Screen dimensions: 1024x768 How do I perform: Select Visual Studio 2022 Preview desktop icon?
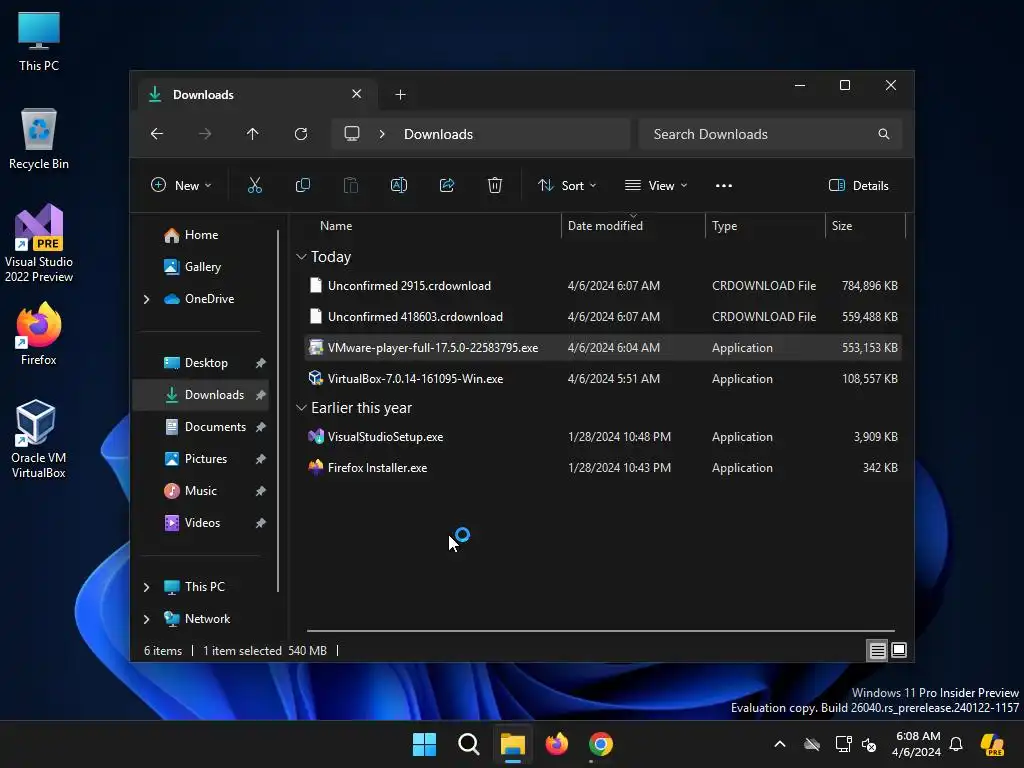(39, 243)
